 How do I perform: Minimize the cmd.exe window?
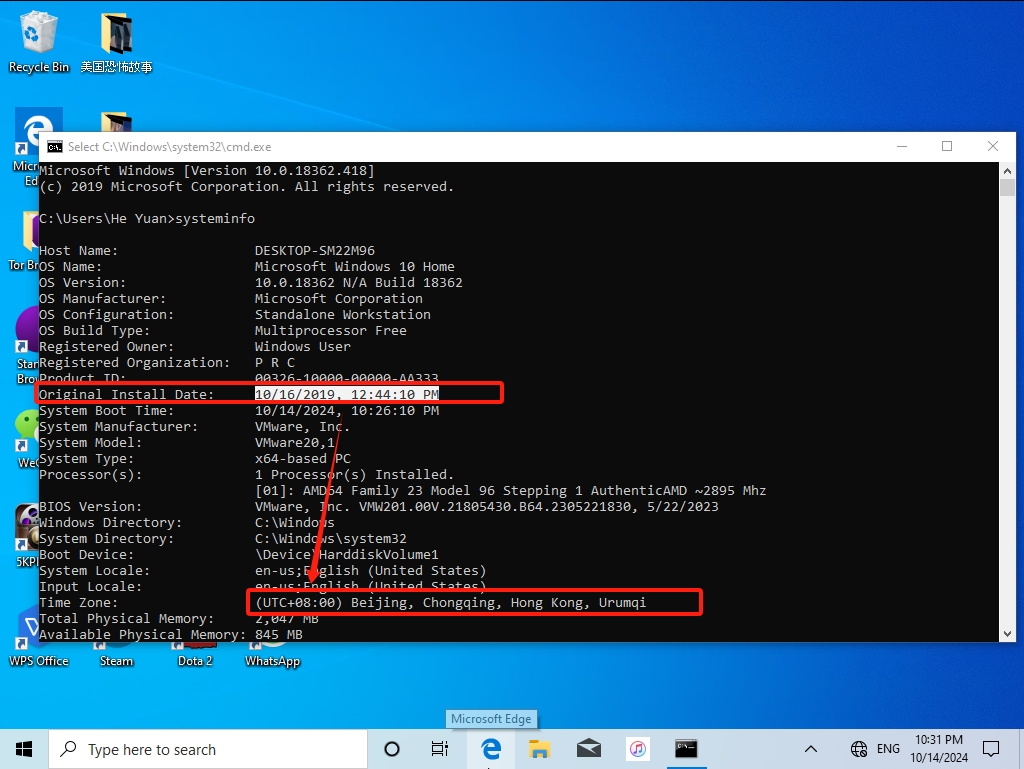coord(902,146)
